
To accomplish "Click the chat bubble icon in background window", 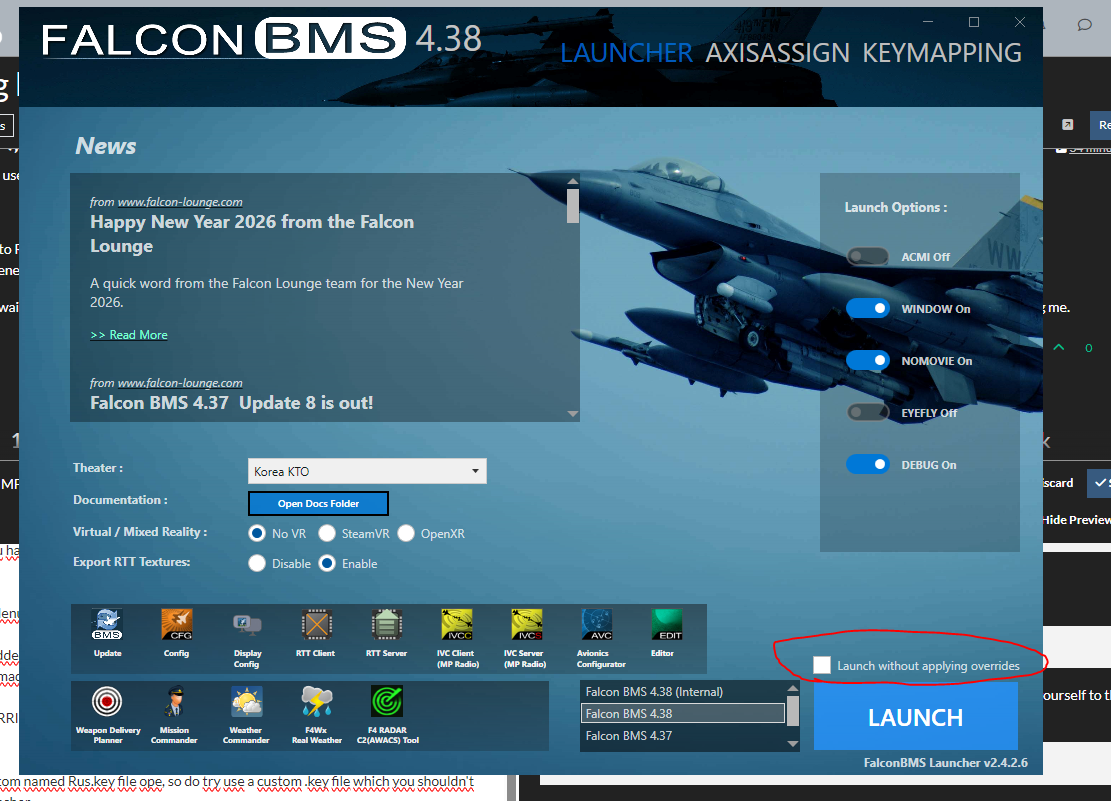I will (1084, 25).
